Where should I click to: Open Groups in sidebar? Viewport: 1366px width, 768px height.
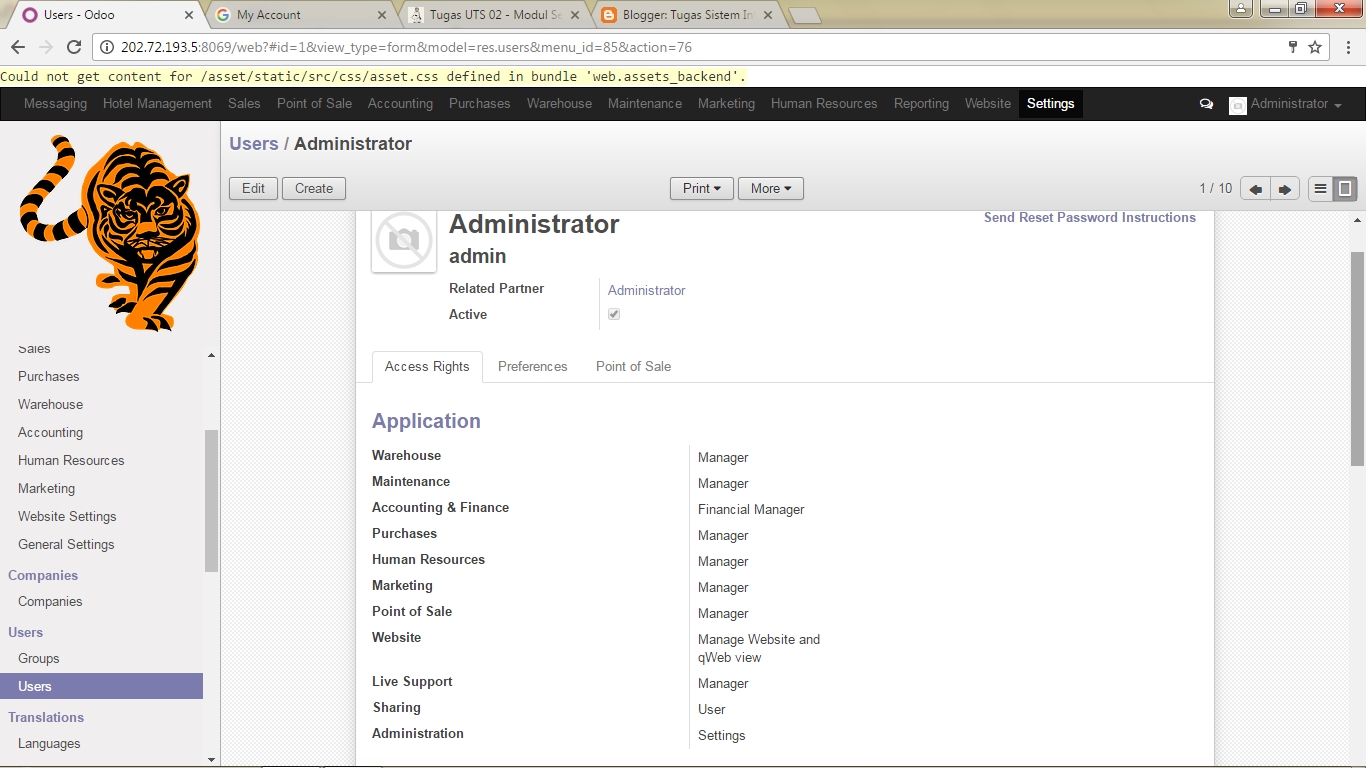pyautogui.click(x=39, y=659)
